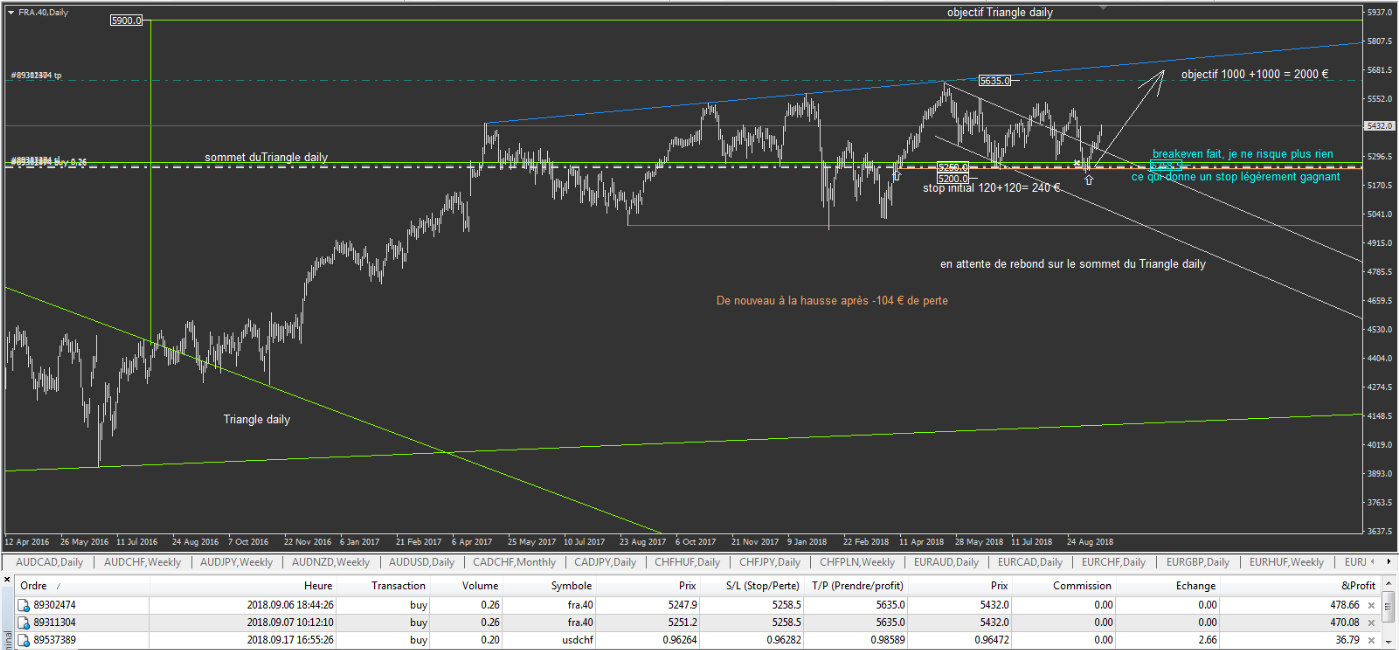
Task: Select the 'objectif 1000 +1000 = 2000 €' label
Action: pos(1255,74)
